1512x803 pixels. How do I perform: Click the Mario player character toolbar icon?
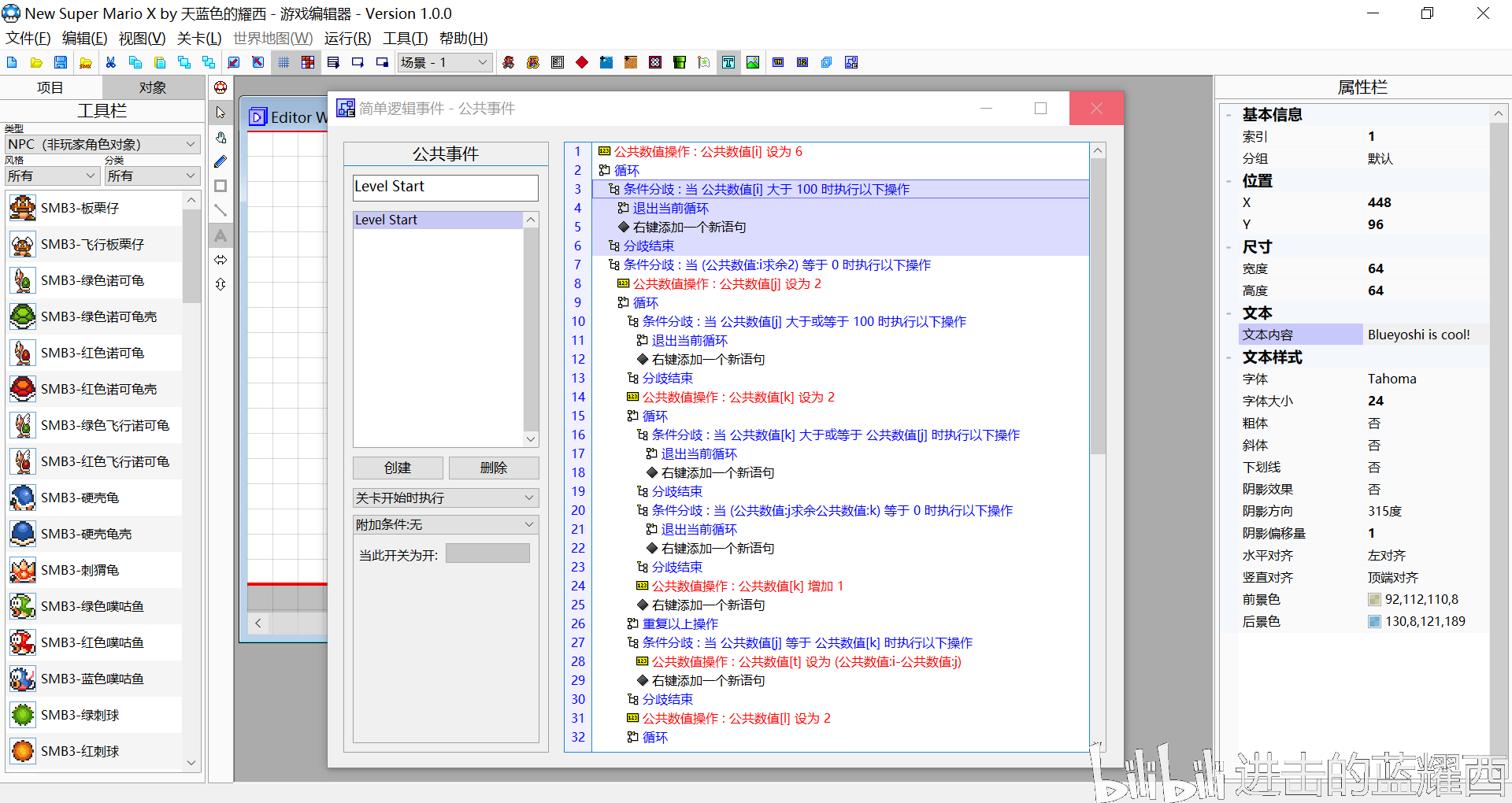tap(509, 62)
